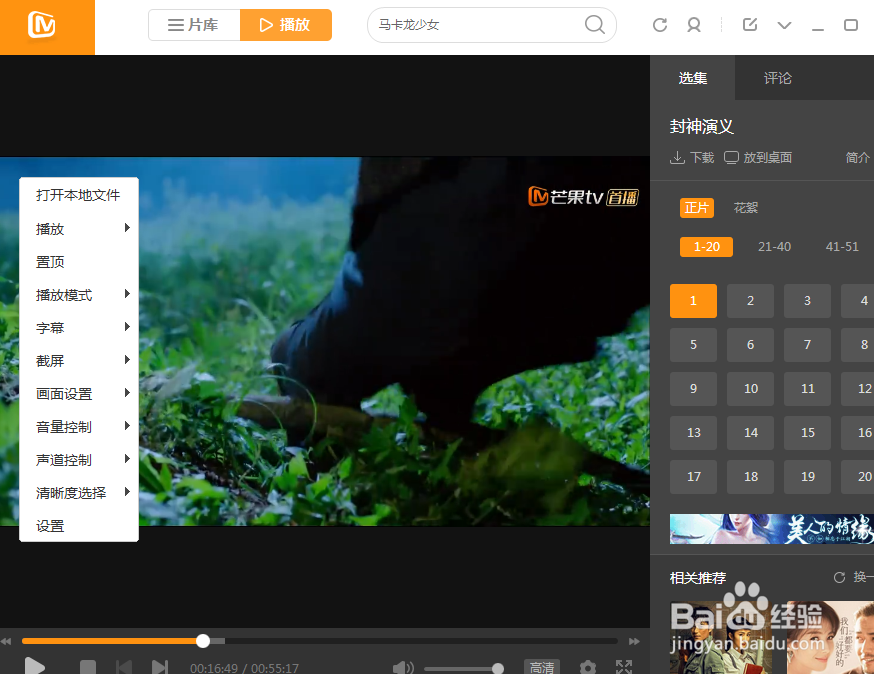Choose 置顶 in the context menu
Image resolution: width=874 pixels, height=674 pixels.
tap(79, 261)
